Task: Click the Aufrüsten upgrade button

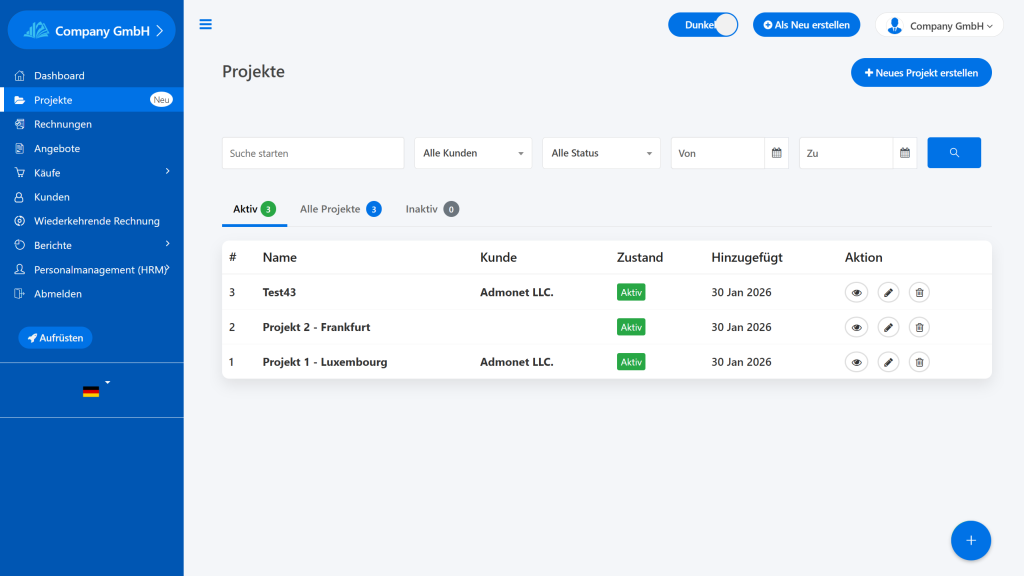Action: coord(55,338)
